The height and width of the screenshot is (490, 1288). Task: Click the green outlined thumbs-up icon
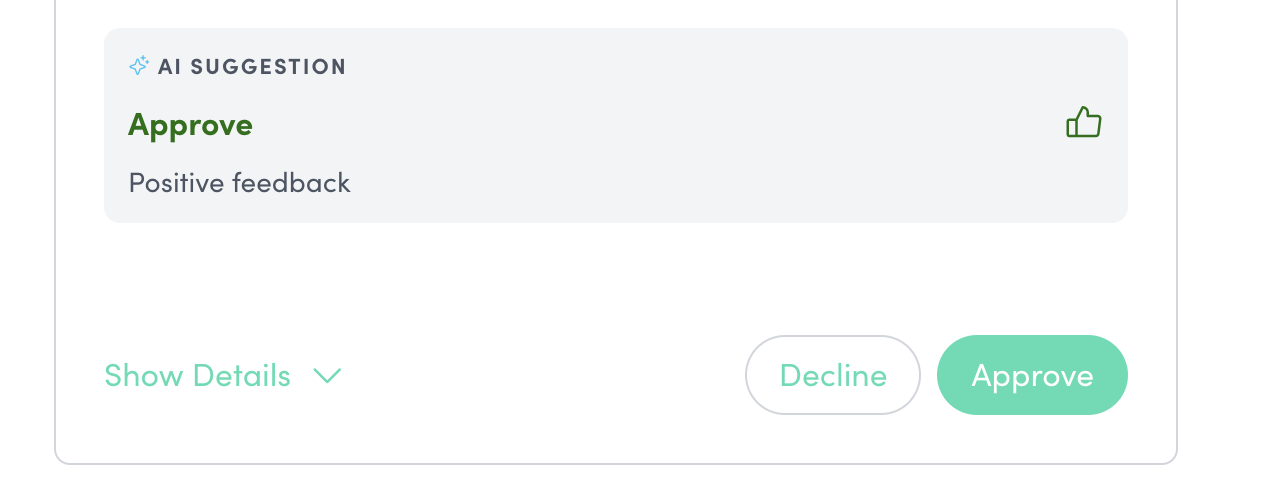point(1083,124)
